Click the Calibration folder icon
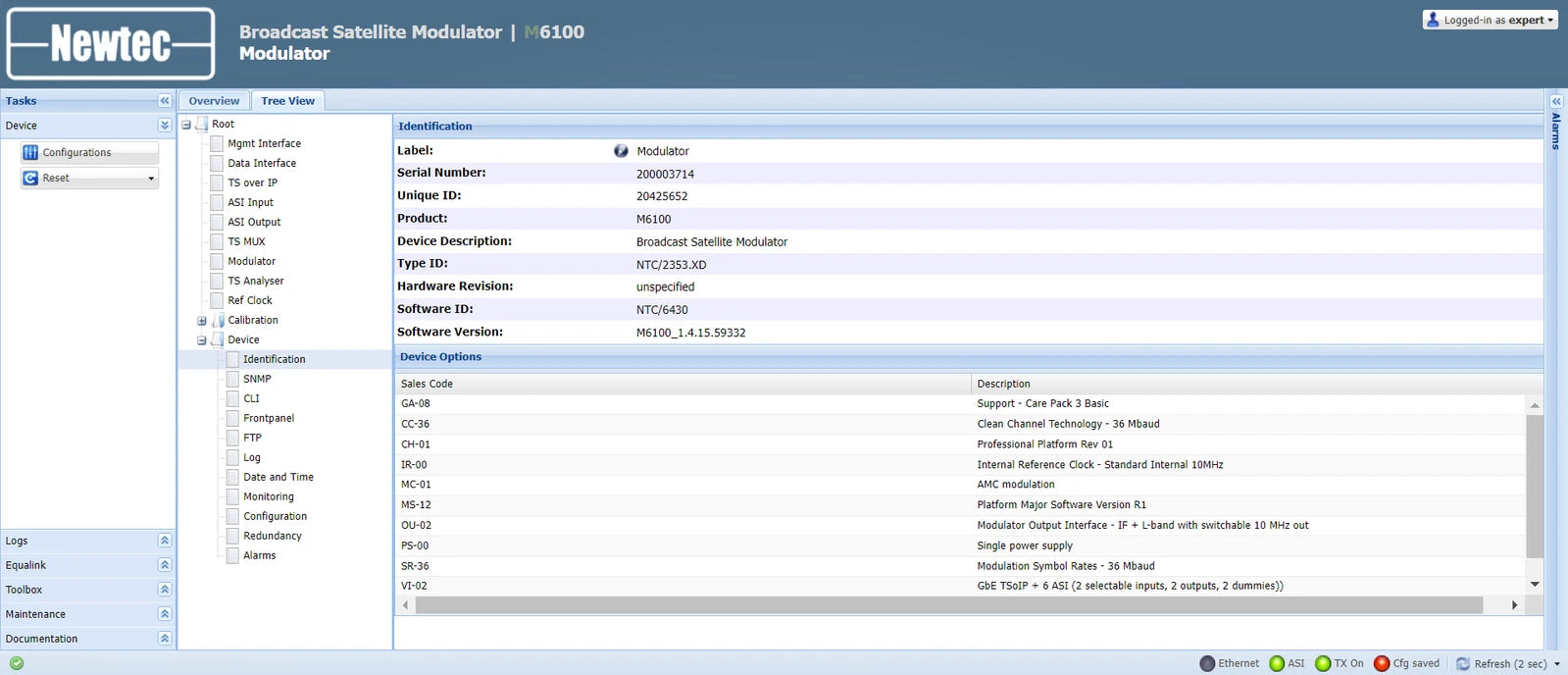The width and height of the screenshot is (1568, 675). coord(218,320)
